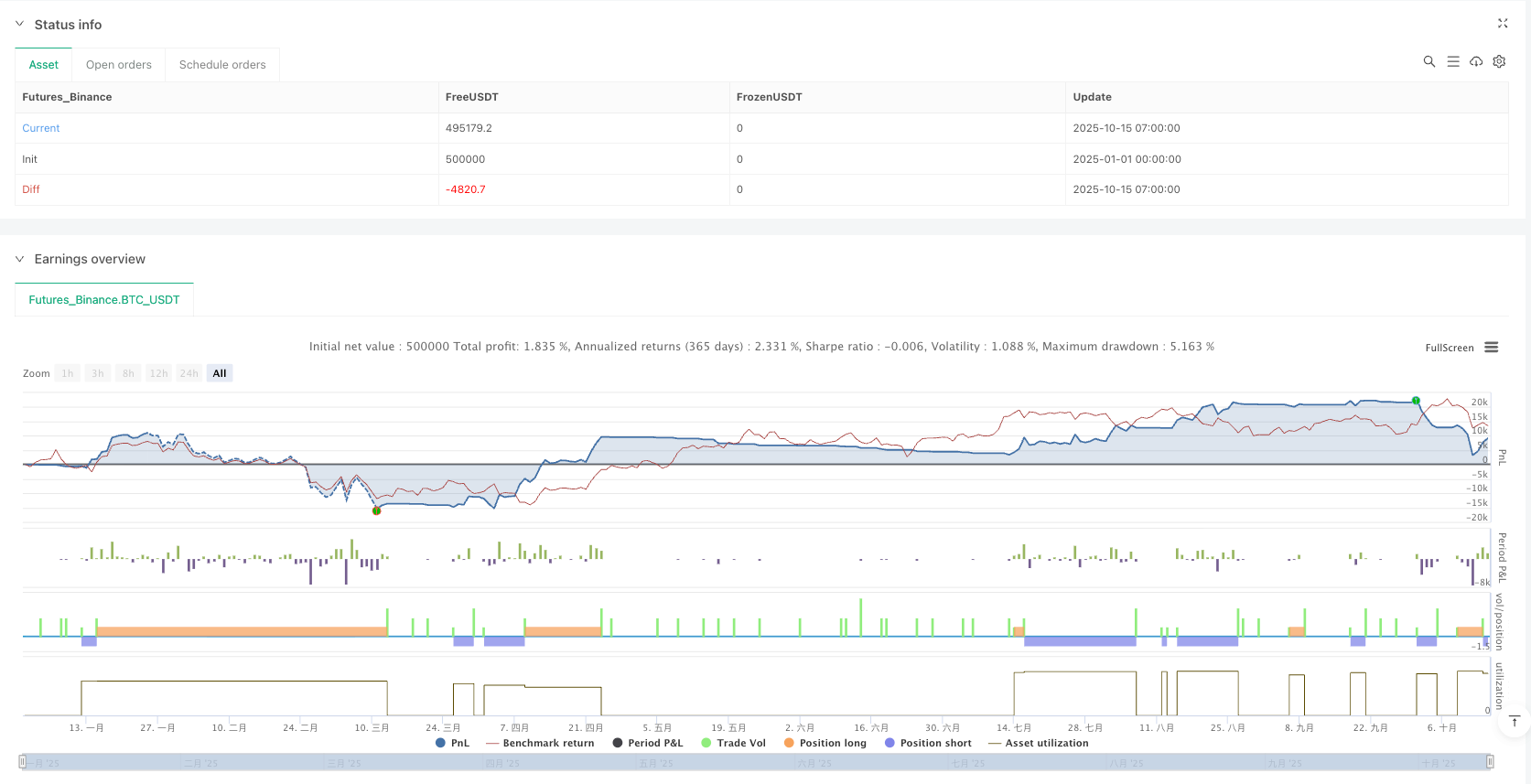The image size is (1531, 784).
Task: Open the settings gear icon
Action: (x=1499, y=62)
